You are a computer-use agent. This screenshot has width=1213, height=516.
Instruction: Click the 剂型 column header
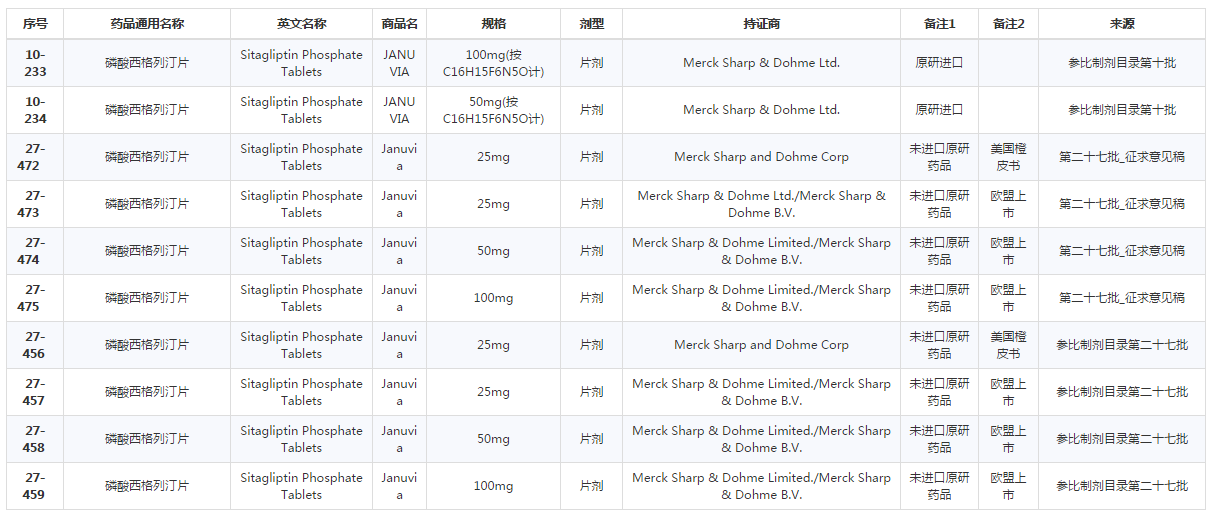point(591,24)
